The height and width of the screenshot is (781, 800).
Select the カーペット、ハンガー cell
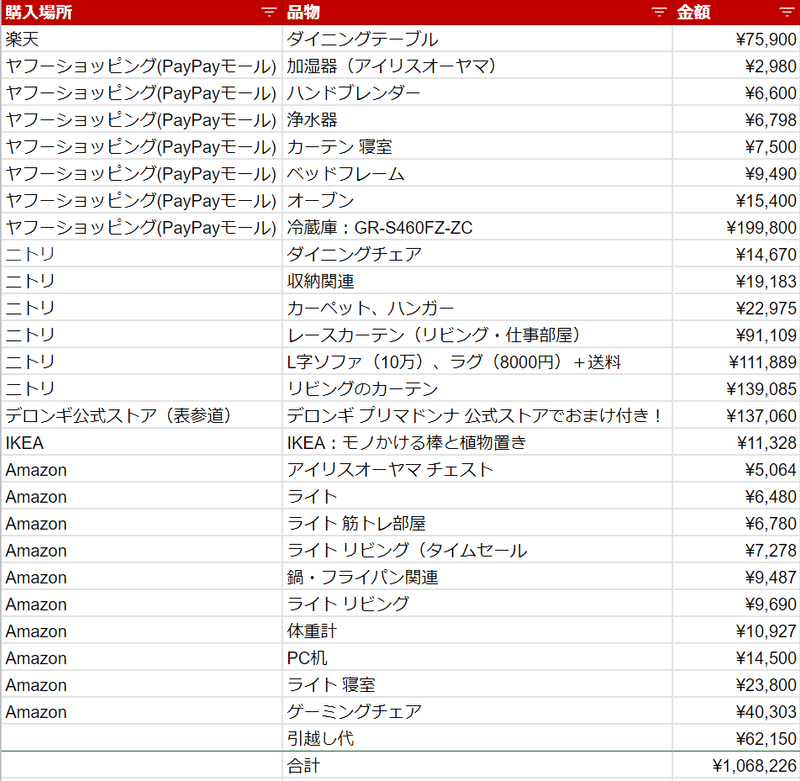pyautogui.click(x=477, y=308)
